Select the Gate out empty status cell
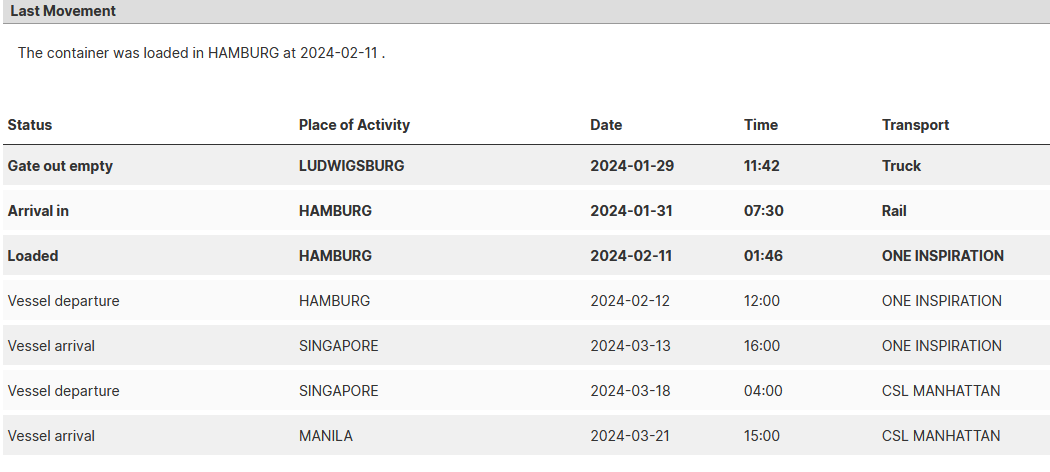This screenshot has height=472, width=1050. [60, 166]
